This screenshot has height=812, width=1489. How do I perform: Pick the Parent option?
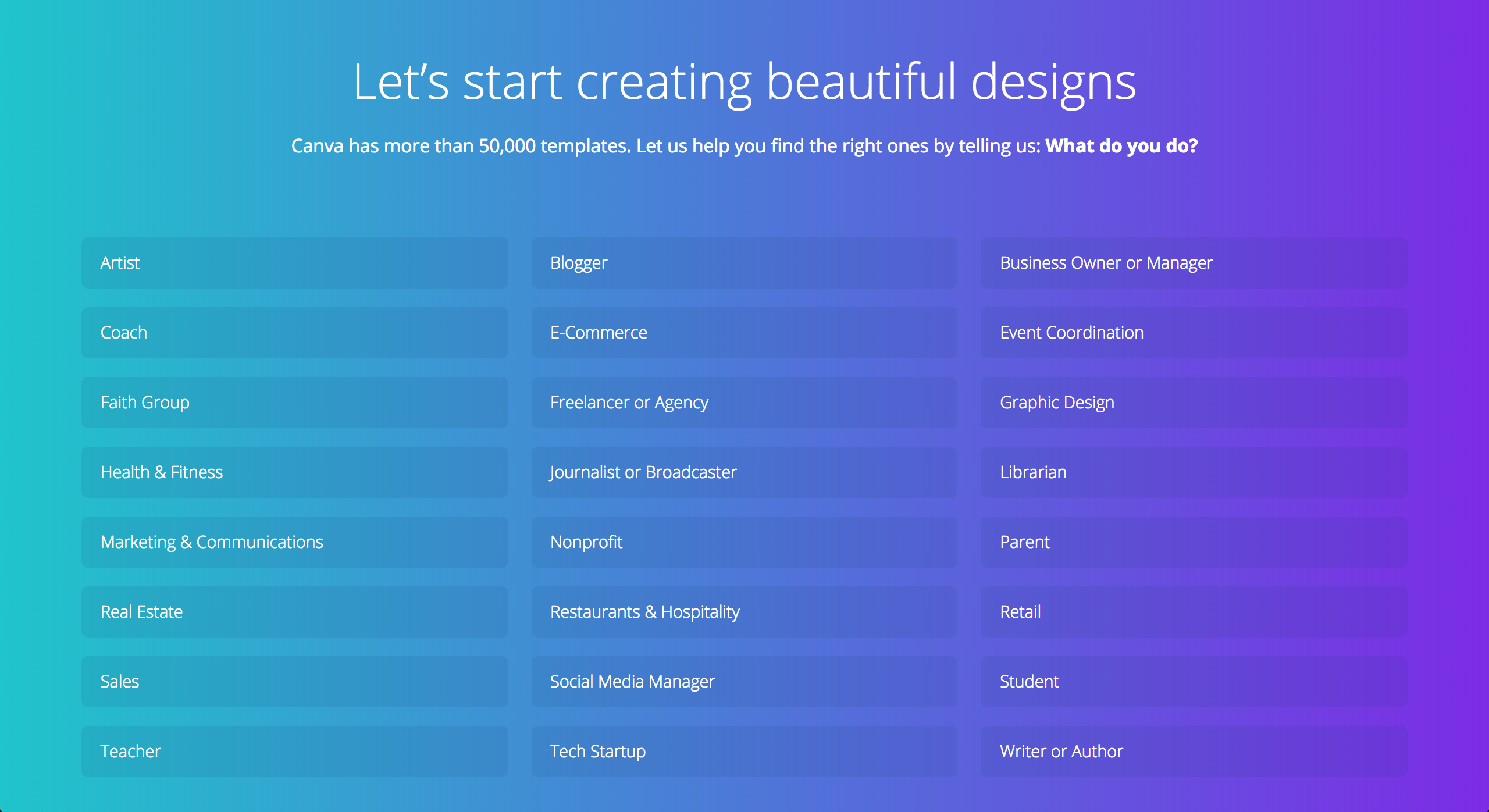click(1194, 542)
